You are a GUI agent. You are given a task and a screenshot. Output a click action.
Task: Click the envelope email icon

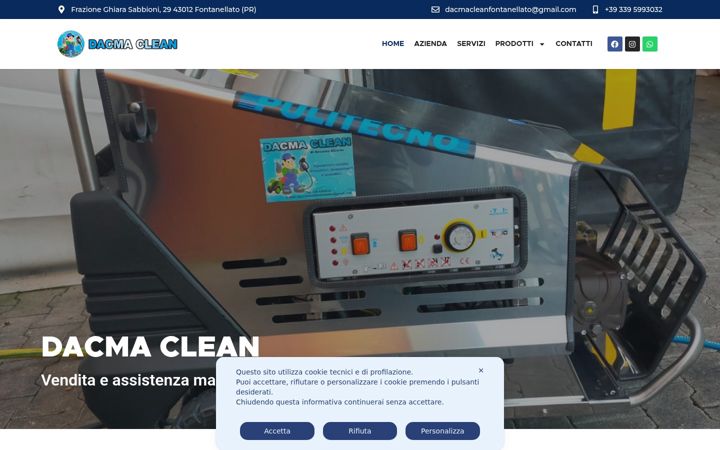coord(435,10)
